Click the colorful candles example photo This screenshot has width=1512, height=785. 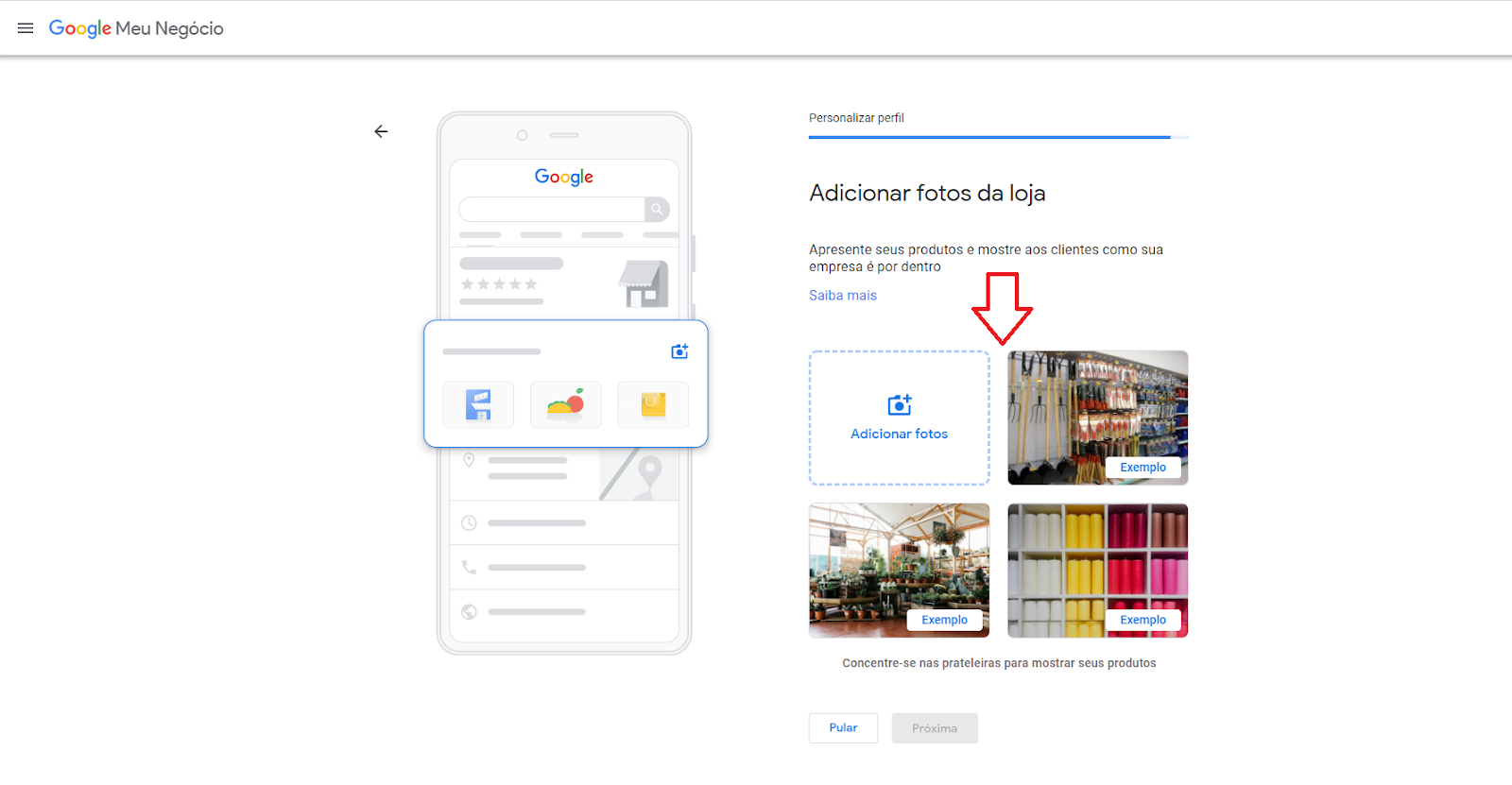[1098, 571]
